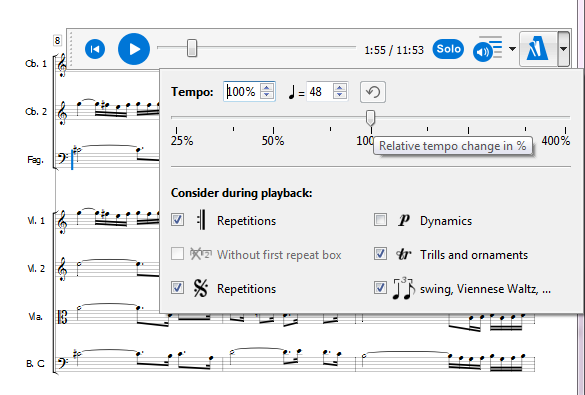
Task: Click the tempo slider thumb at 100%
Action: pyautogui.click(x=370, y=118)
